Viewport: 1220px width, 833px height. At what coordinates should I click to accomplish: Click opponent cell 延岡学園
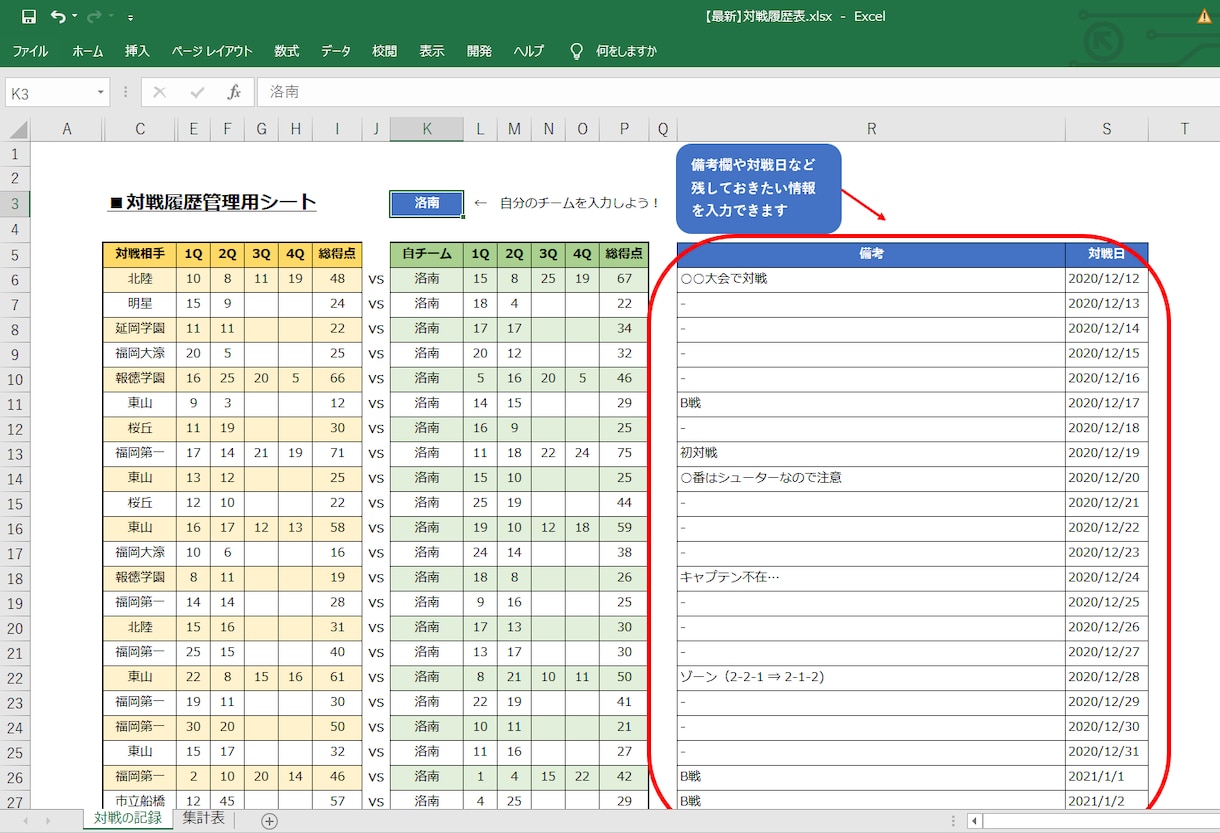[x=140, y=328]
